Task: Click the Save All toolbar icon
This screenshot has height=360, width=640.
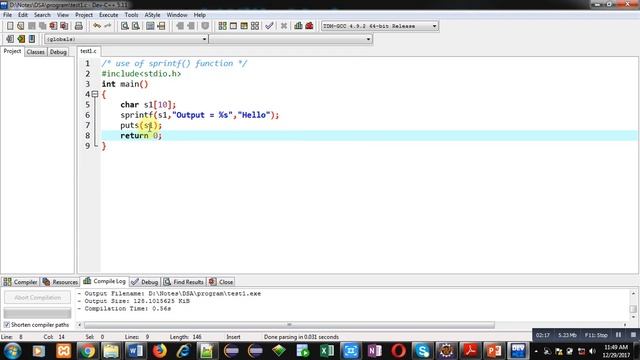Action: (42, 26)
